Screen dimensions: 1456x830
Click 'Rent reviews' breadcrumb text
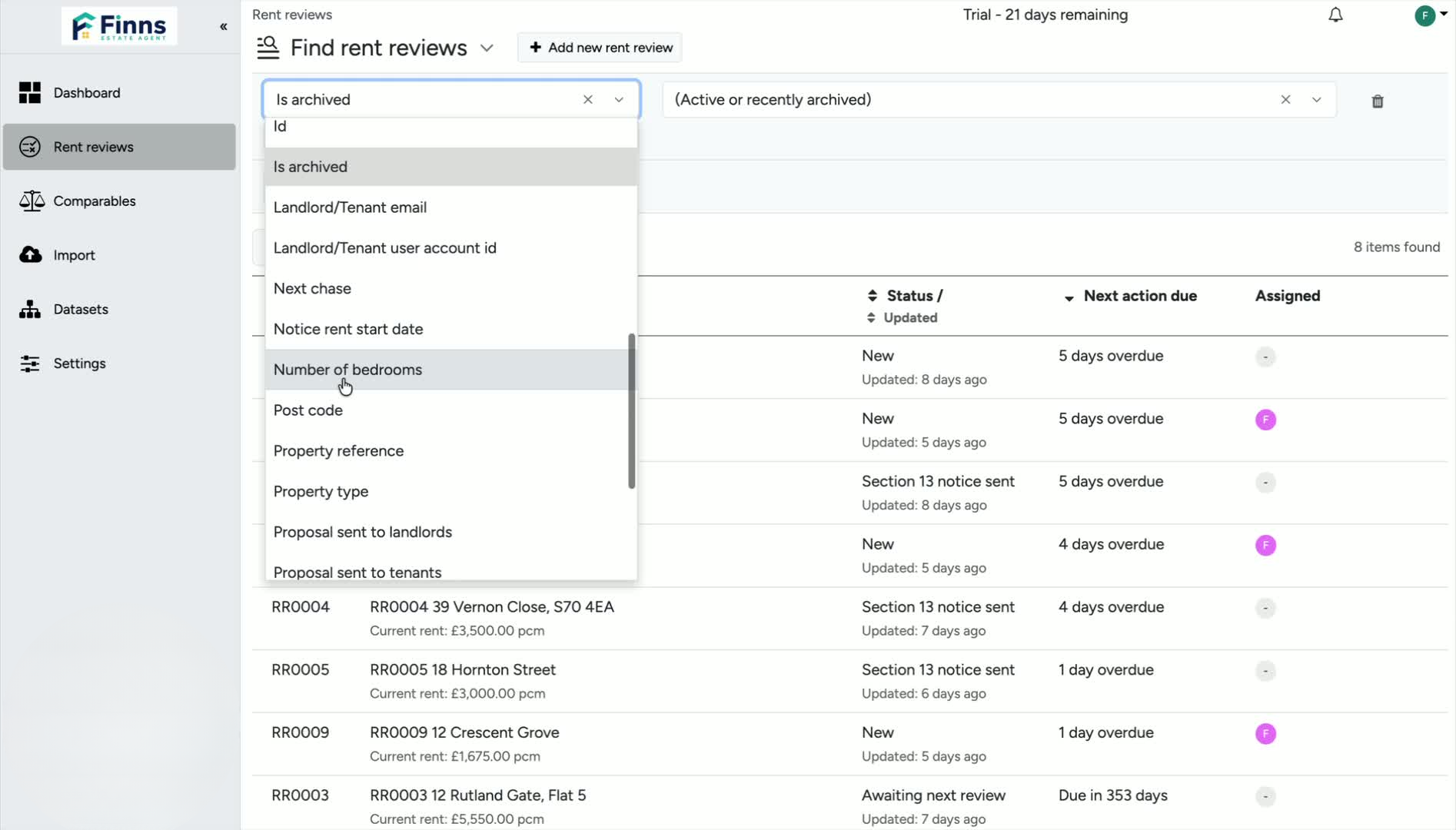292,15
